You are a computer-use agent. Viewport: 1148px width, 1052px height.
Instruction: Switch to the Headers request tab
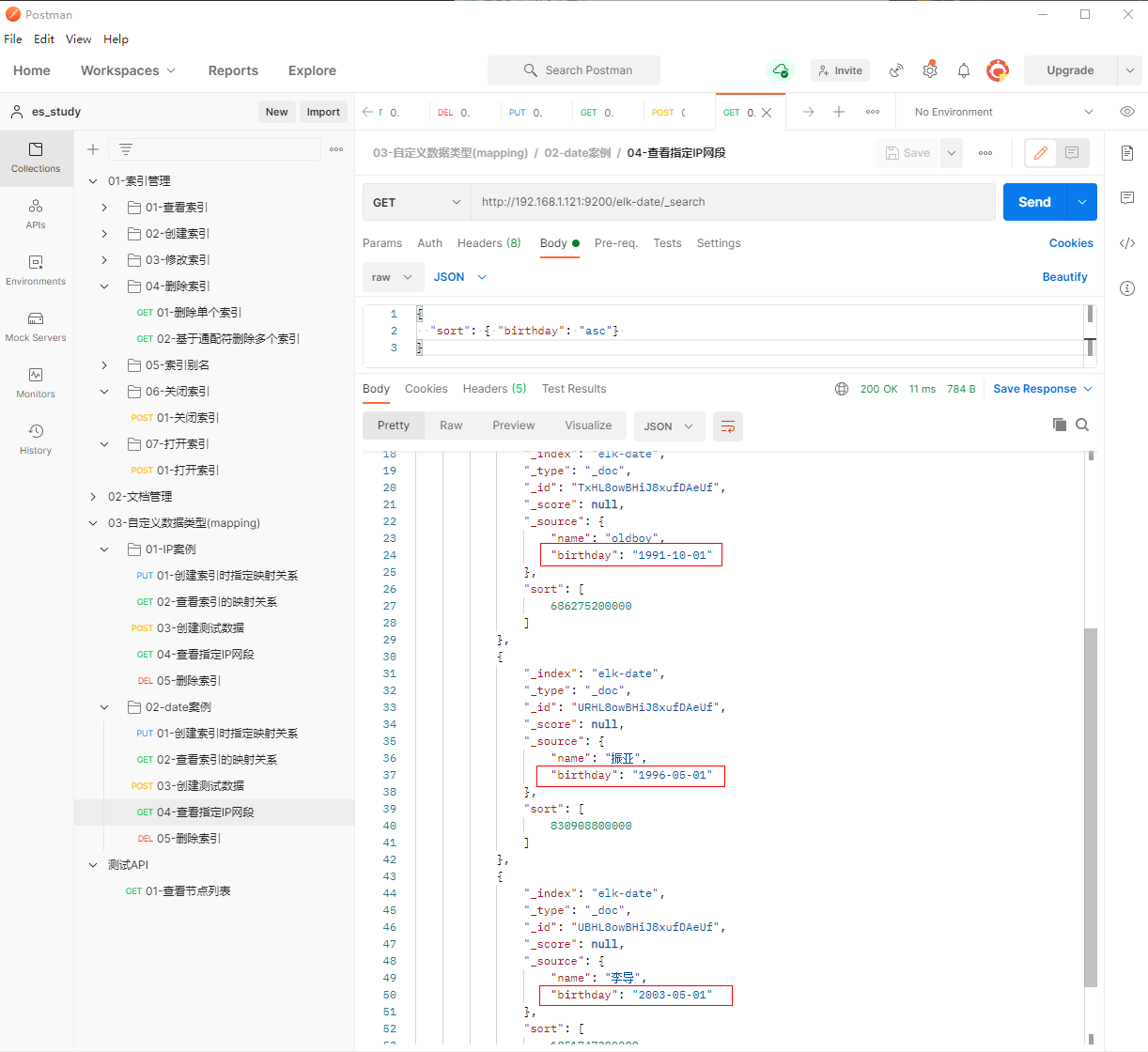(489, 243)
